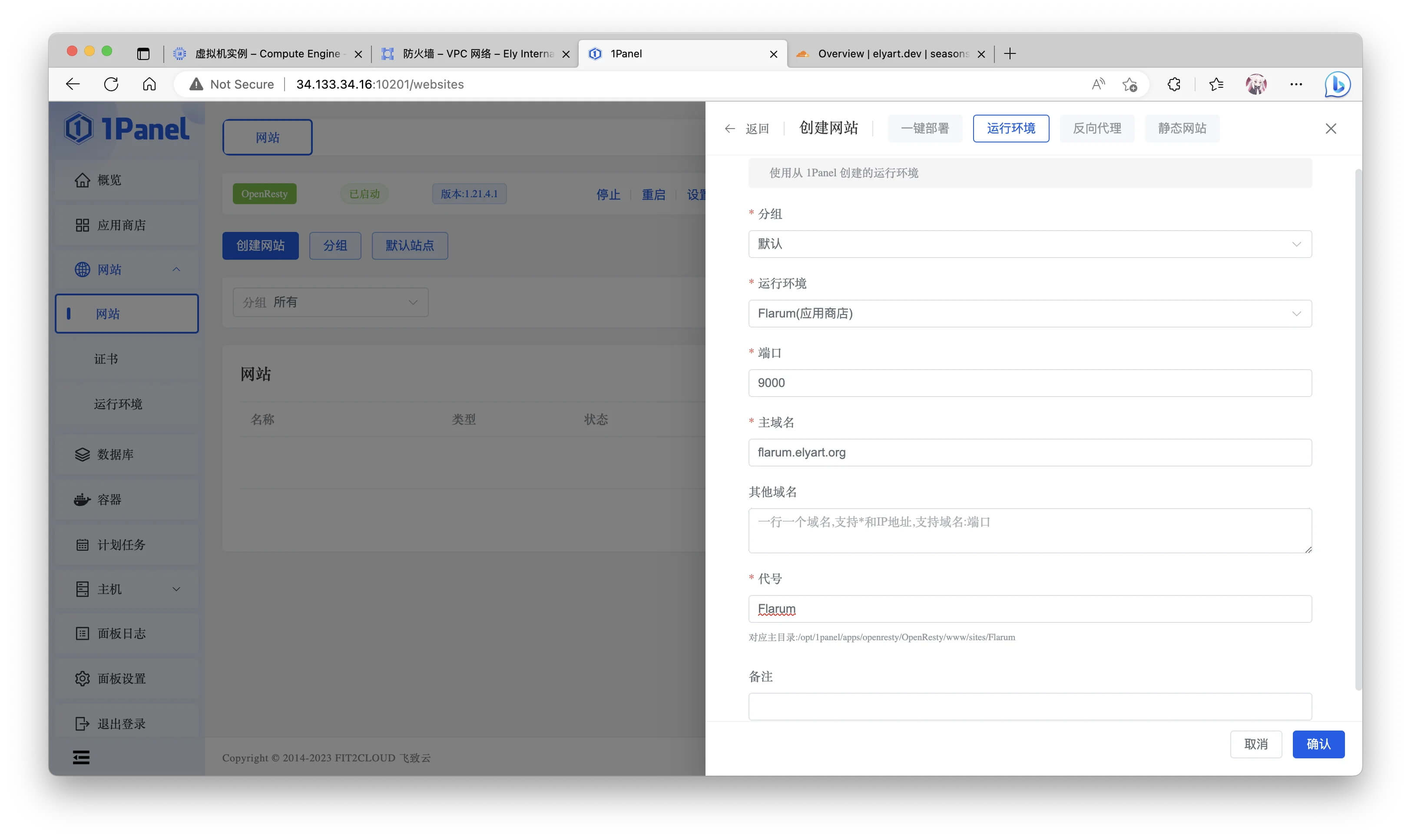Click the 主域名 field flarum.elyart.org
This screenshot has height=840, width=1411.
pos(1030,453)
